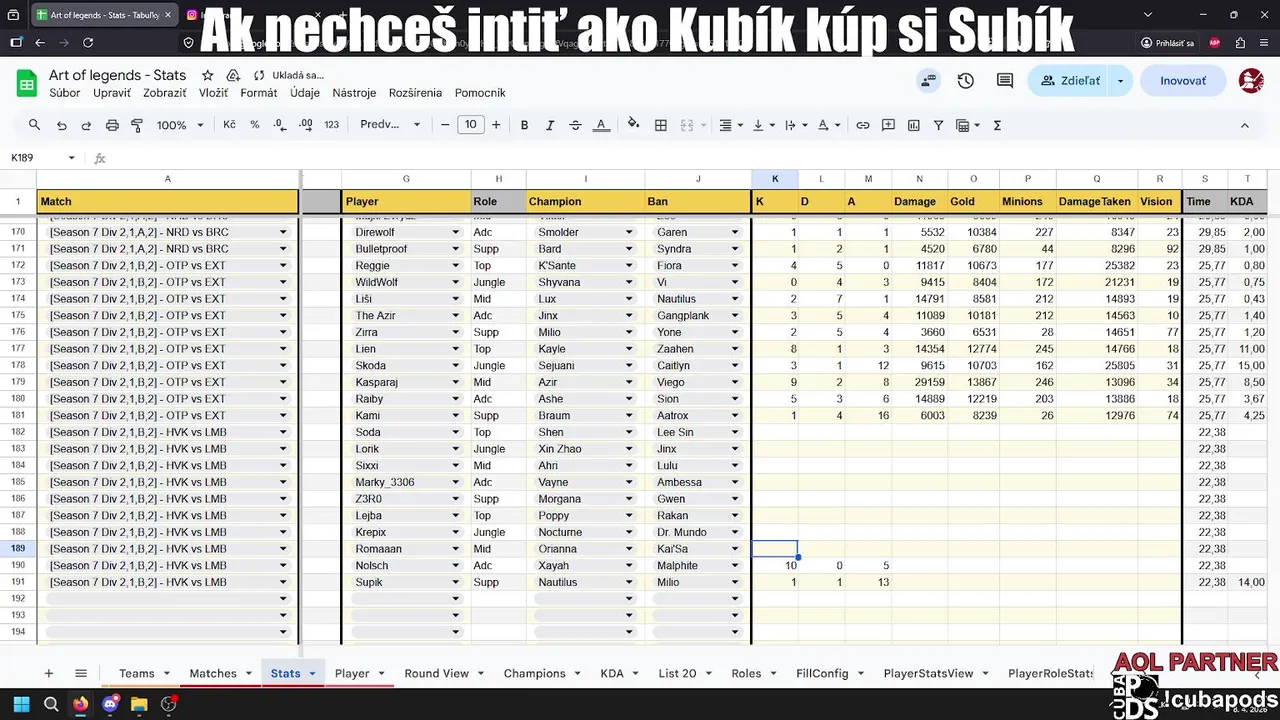This screenshot has width=1280, height=720.
Task: Switch to the KDA sheet tab
Action: (612, 674)
